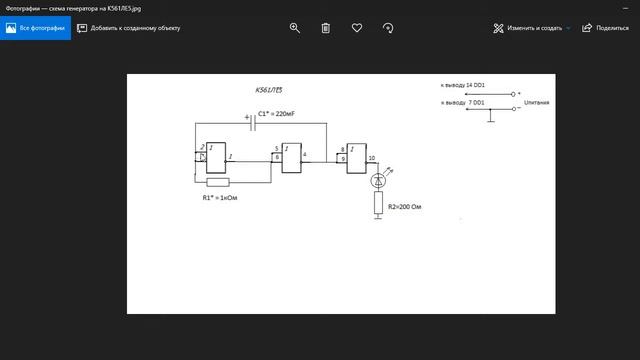Viewport: 640px width, 360px height.
Task: Minimize the Photos window
Action: click(x=626, y=8)
